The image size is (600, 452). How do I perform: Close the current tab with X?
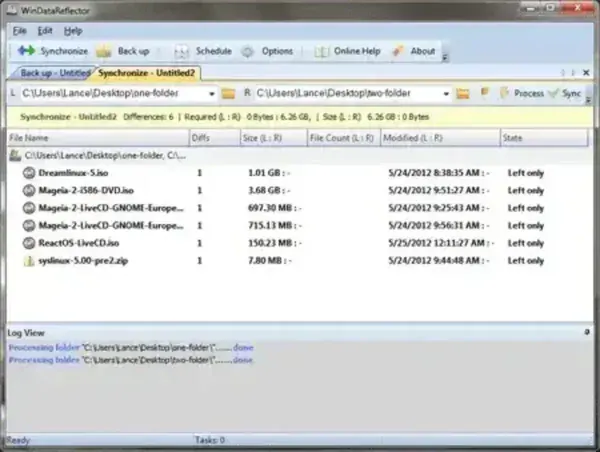(x=586, y=73)
